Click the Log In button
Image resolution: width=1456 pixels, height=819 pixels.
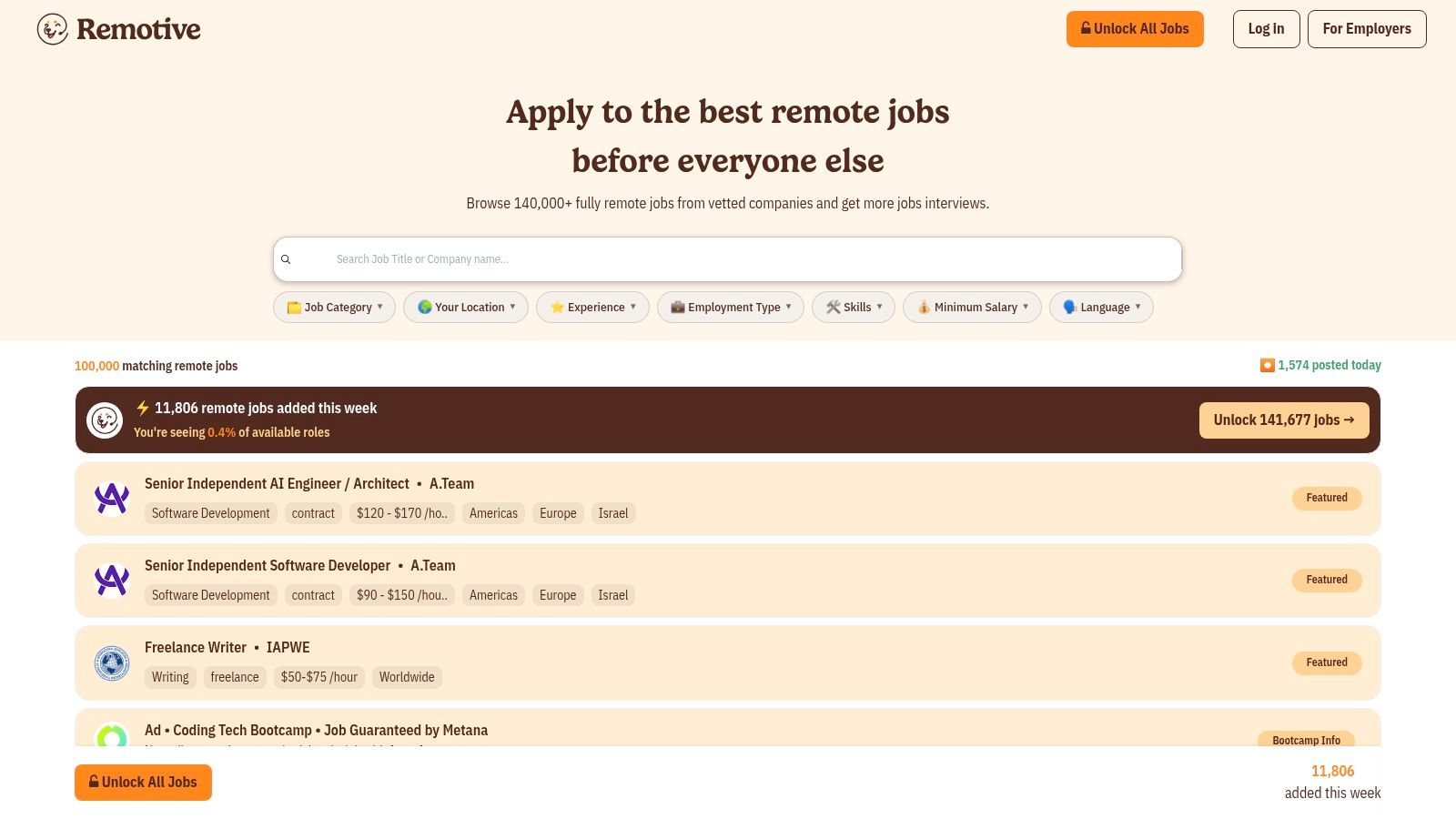coord(1266,29)
